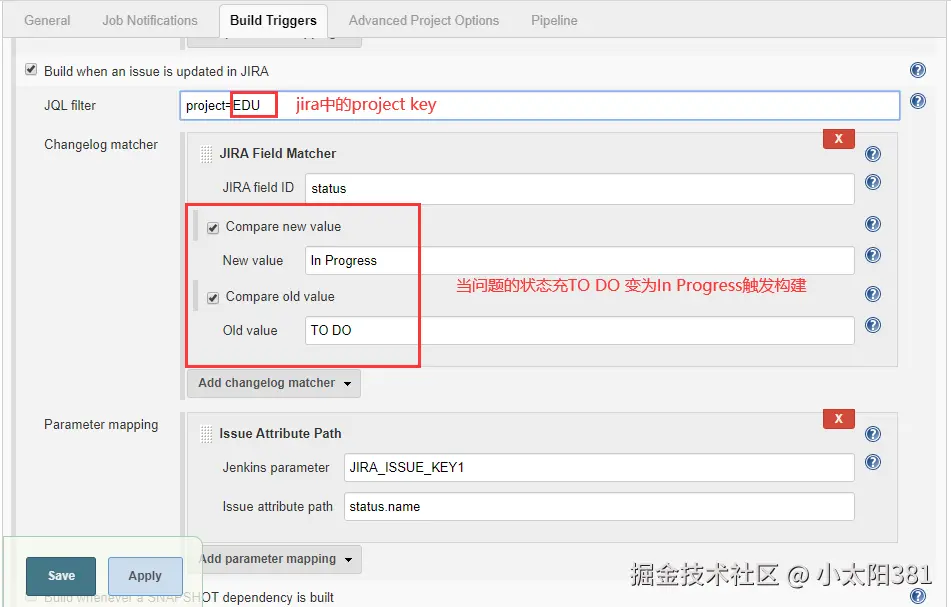Select the Changelog matcher label

coord(101,145)
